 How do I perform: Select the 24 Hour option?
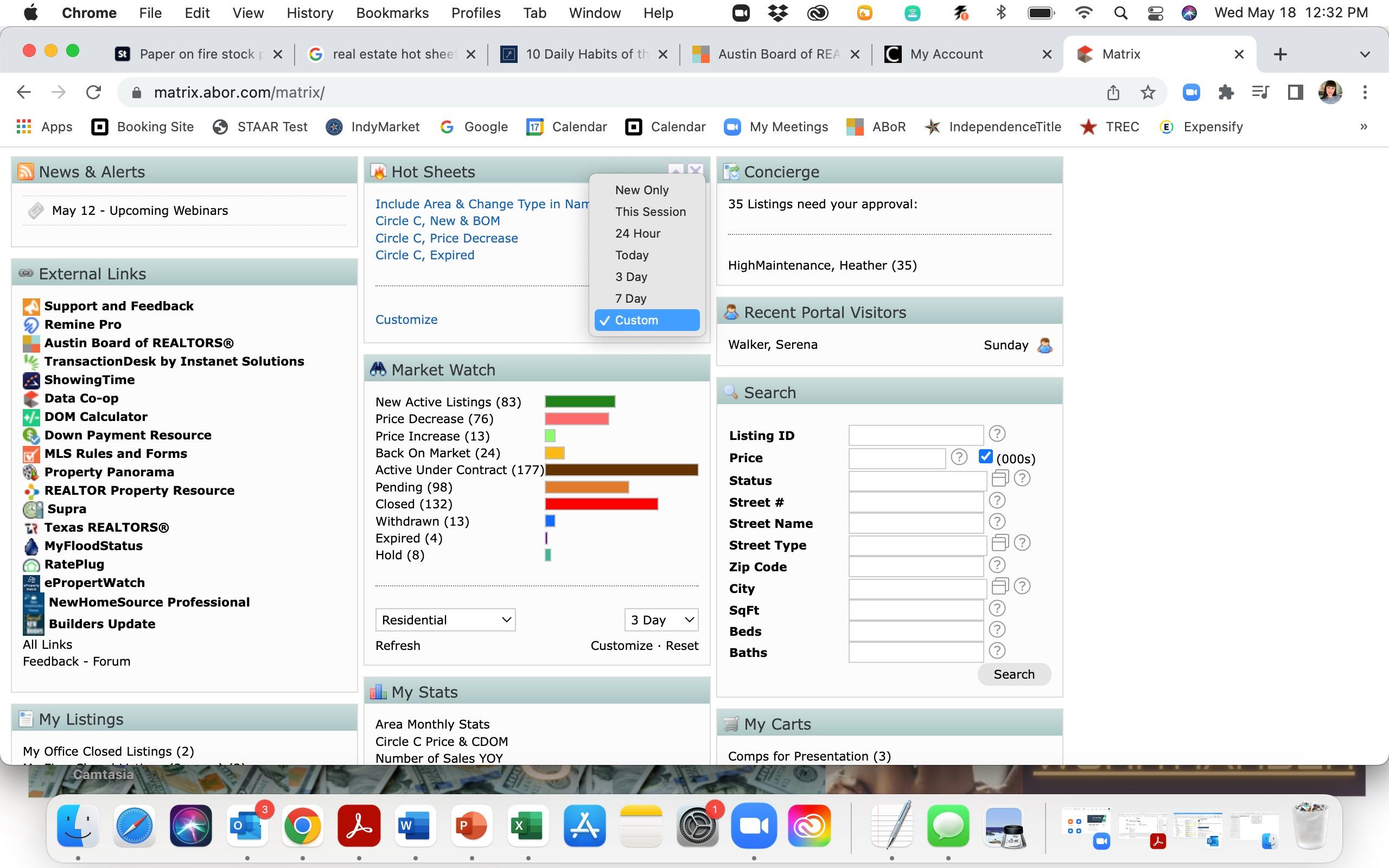coord(637,234)
